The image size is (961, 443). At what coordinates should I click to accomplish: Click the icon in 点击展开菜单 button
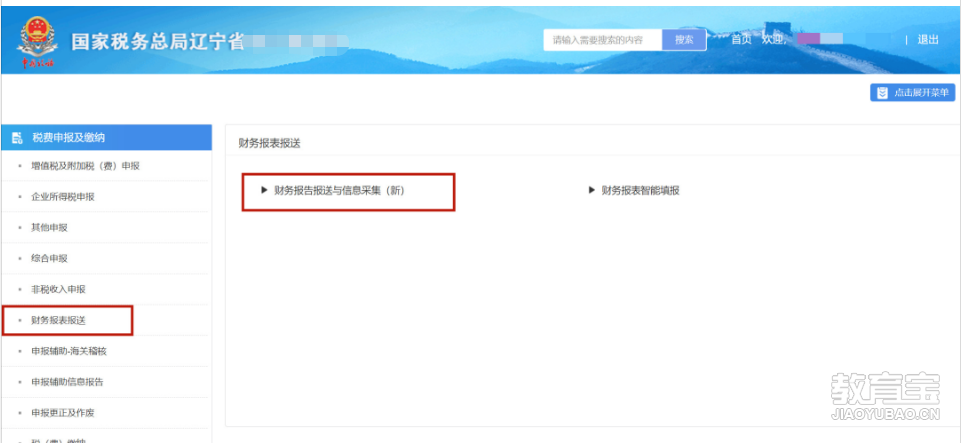click(x=882, y=93)
